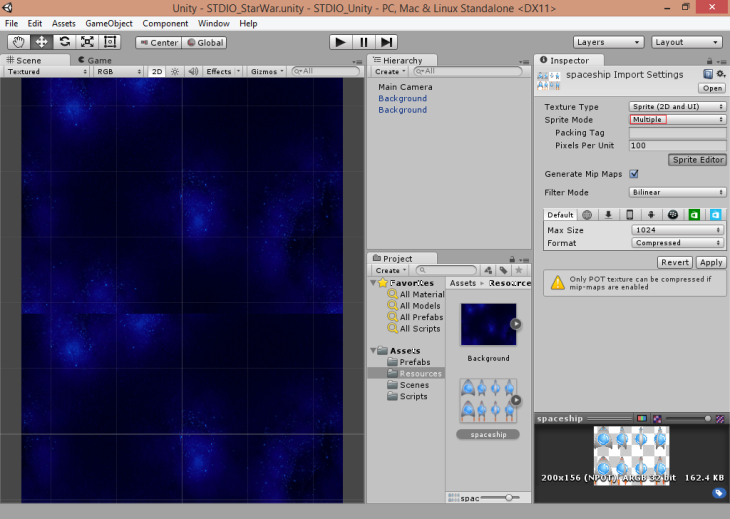Click the Search by Type icon
Screen dimensions: 730x519
pyautogui.click(x=488, y=270)
